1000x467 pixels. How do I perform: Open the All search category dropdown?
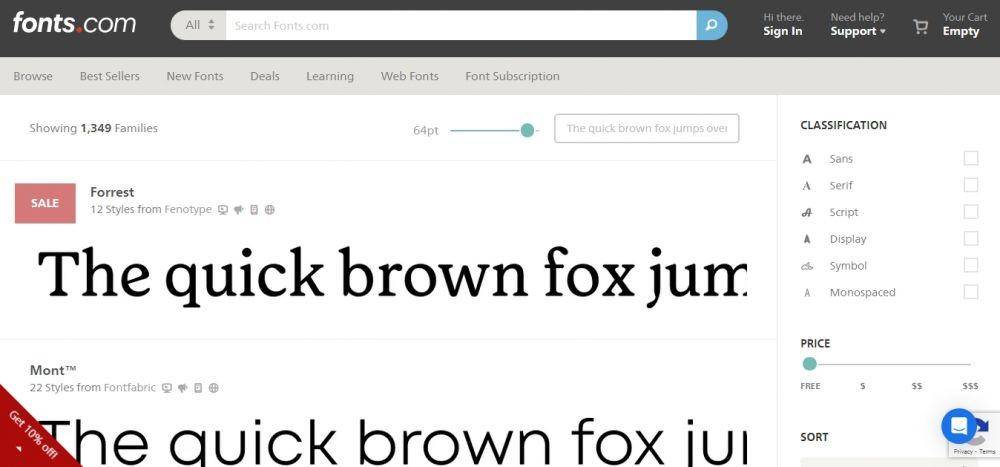(199, 26)
